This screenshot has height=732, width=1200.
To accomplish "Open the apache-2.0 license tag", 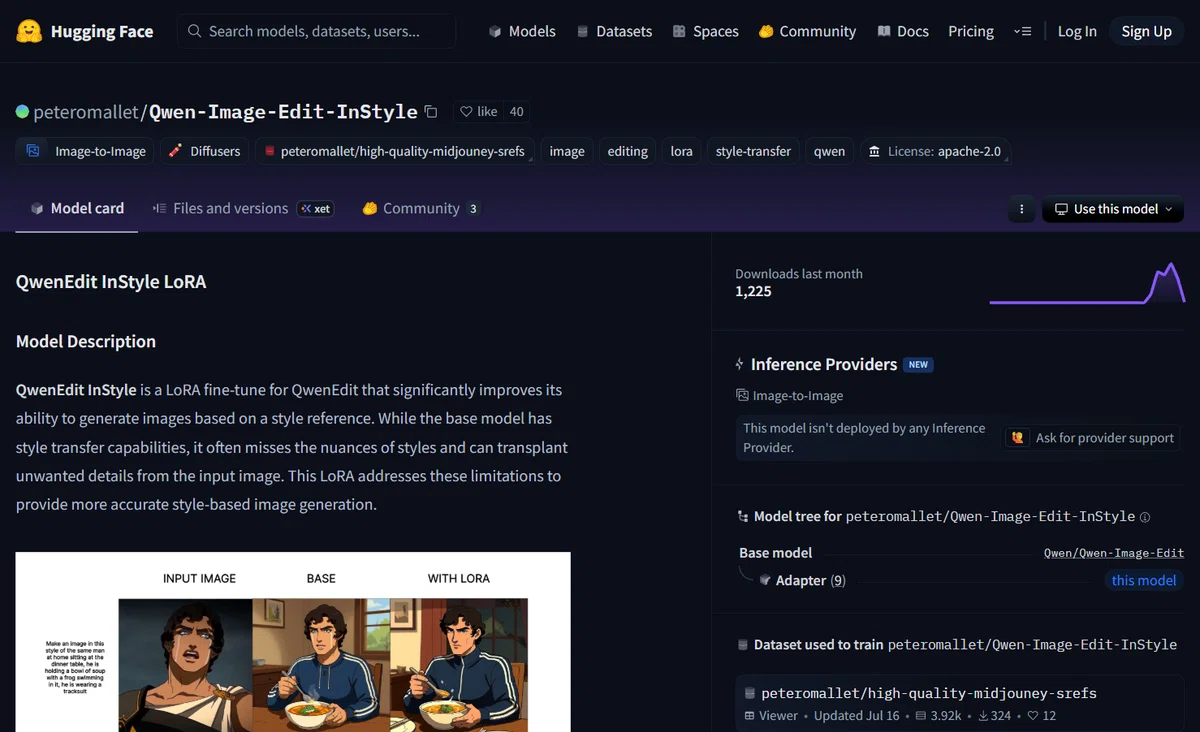I will (935, 151).
